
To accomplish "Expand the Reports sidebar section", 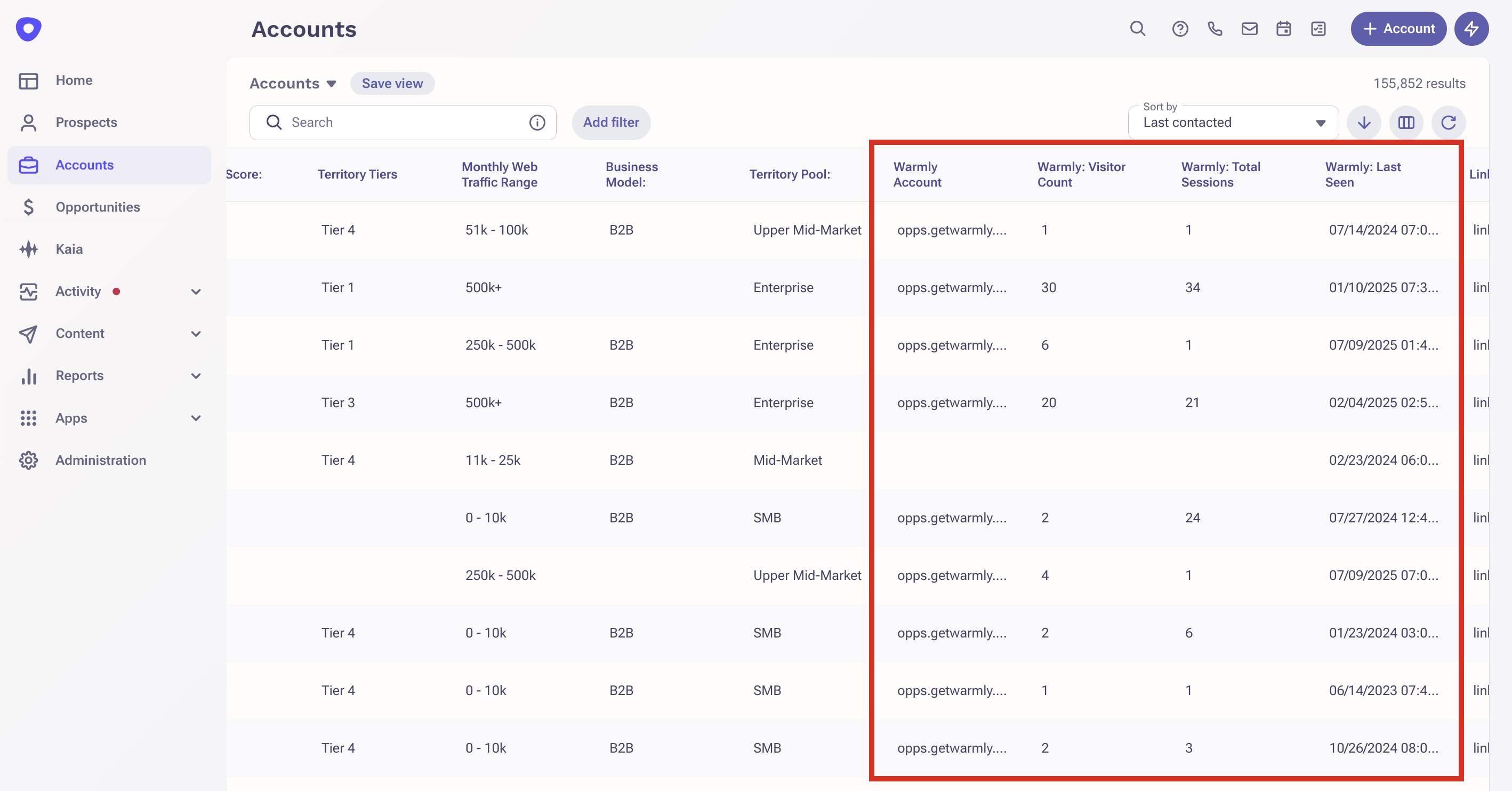I will (196, 376).
